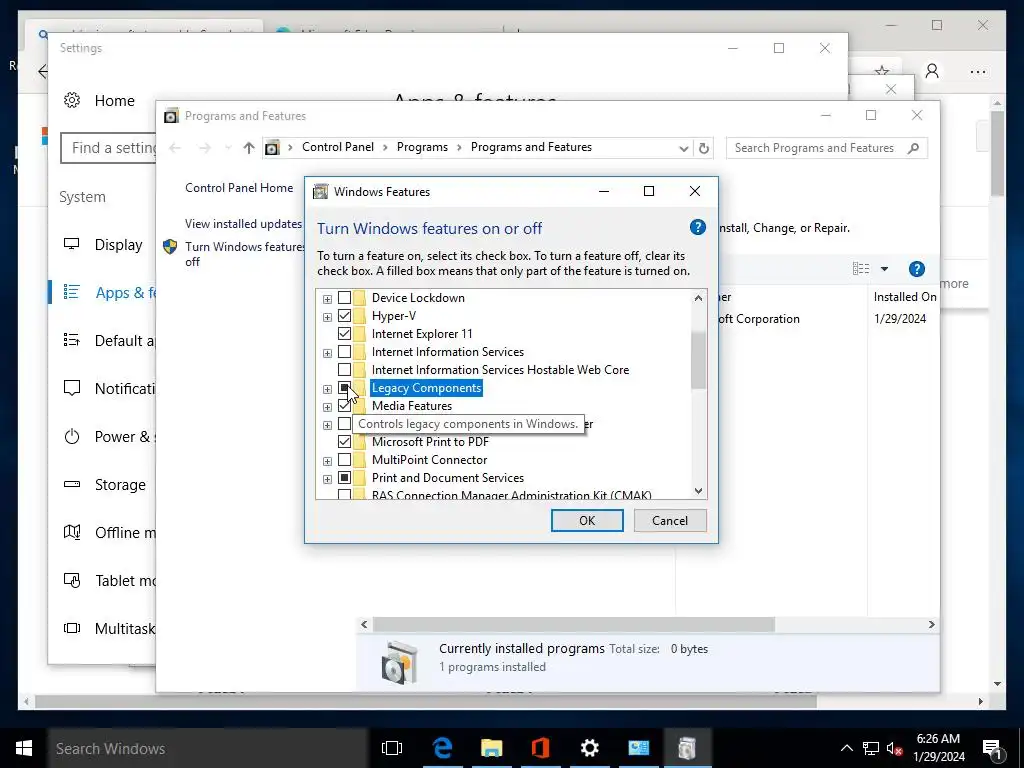The height and width of the screenshot is (768, 1024).
Task: Click Turn Windows features on or off link
Action: (245, 254)
